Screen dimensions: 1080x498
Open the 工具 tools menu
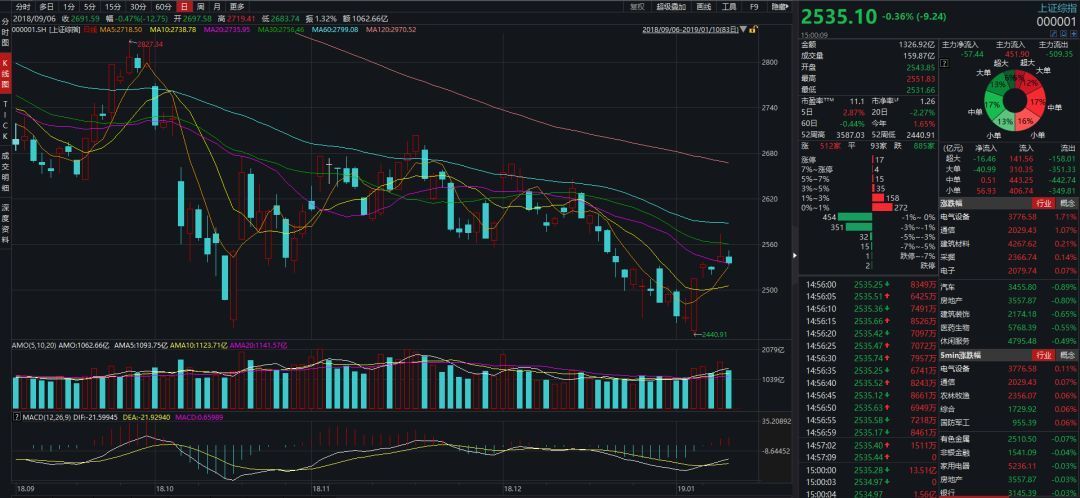pyautogui.click(x=729, y=6)
